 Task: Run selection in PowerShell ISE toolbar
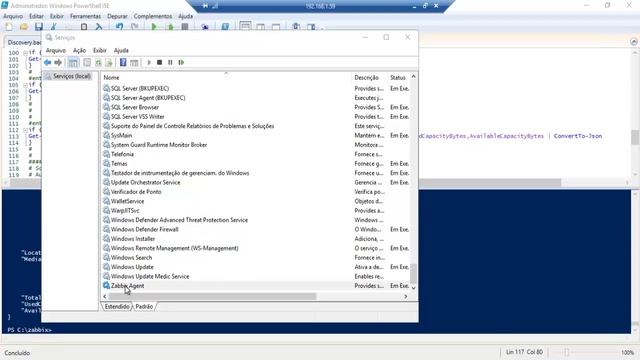tap(170, 27)
